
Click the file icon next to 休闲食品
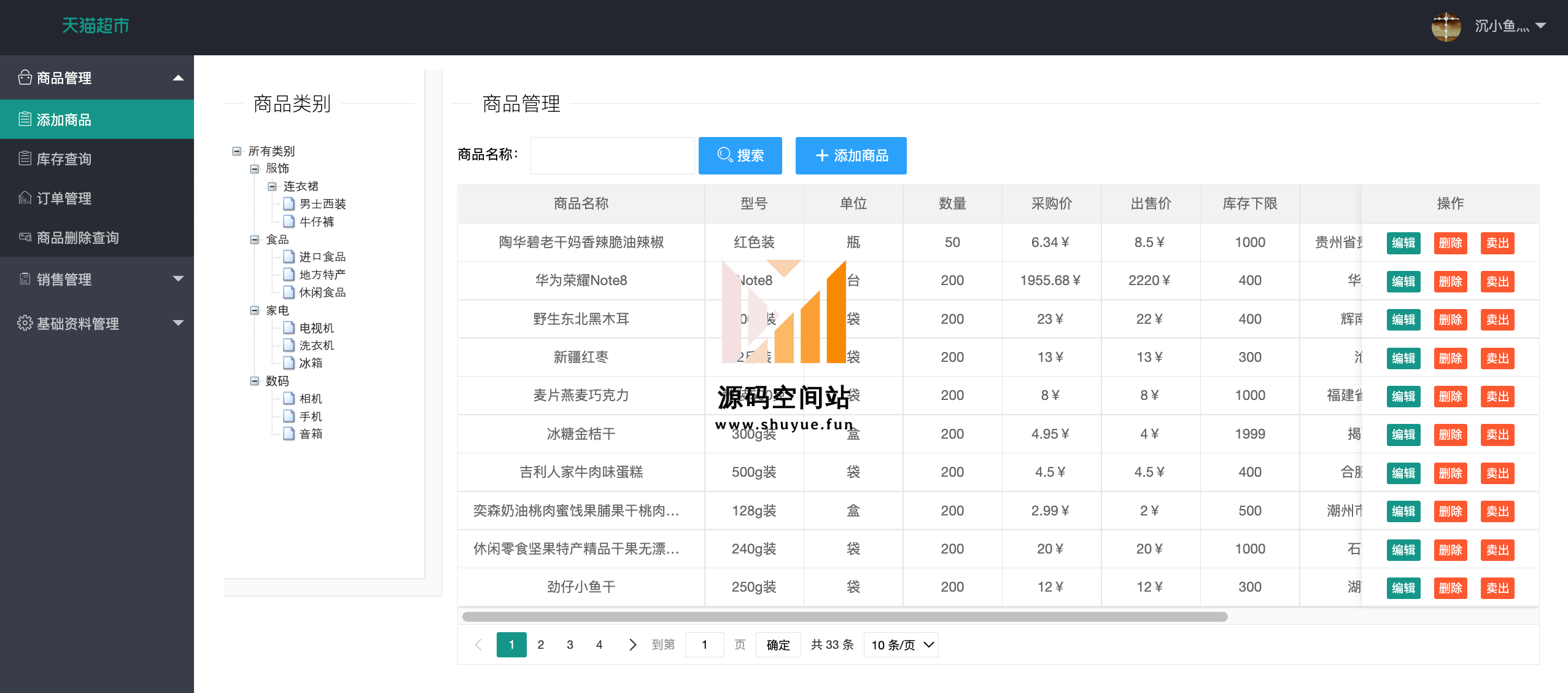289,292
